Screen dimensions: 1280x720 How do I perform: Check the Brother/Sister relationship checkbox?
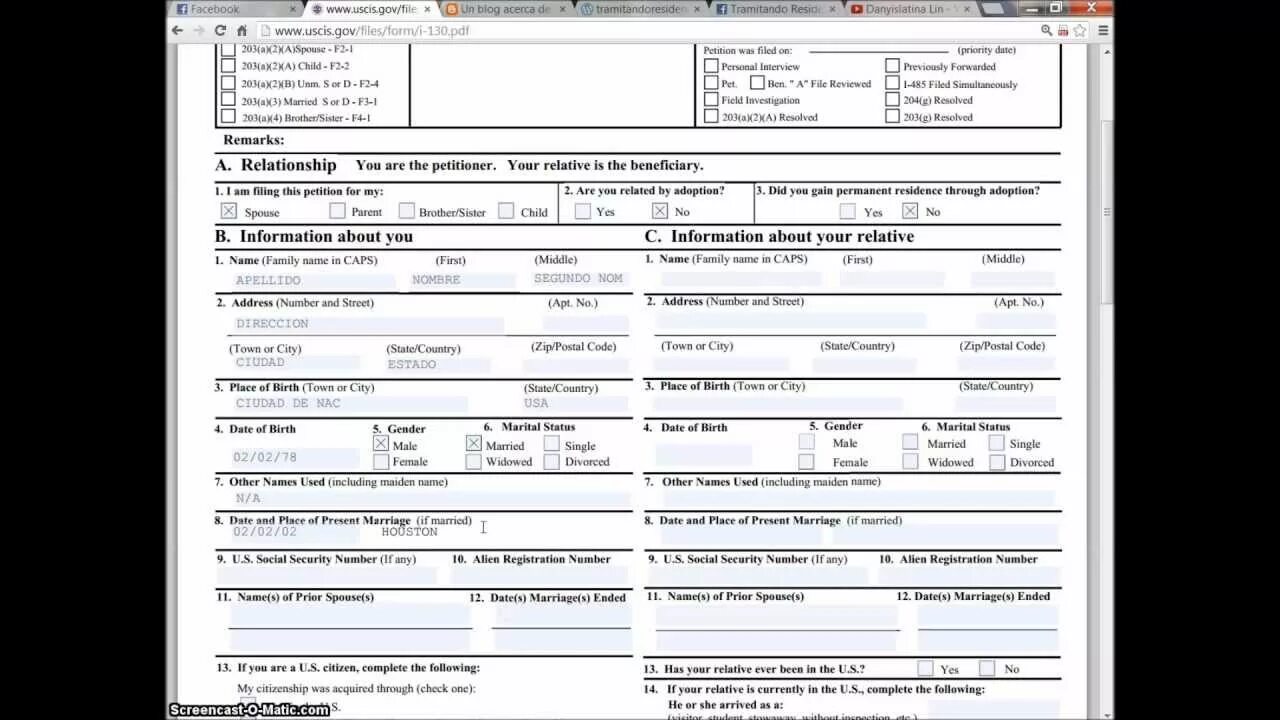(406, 211)
